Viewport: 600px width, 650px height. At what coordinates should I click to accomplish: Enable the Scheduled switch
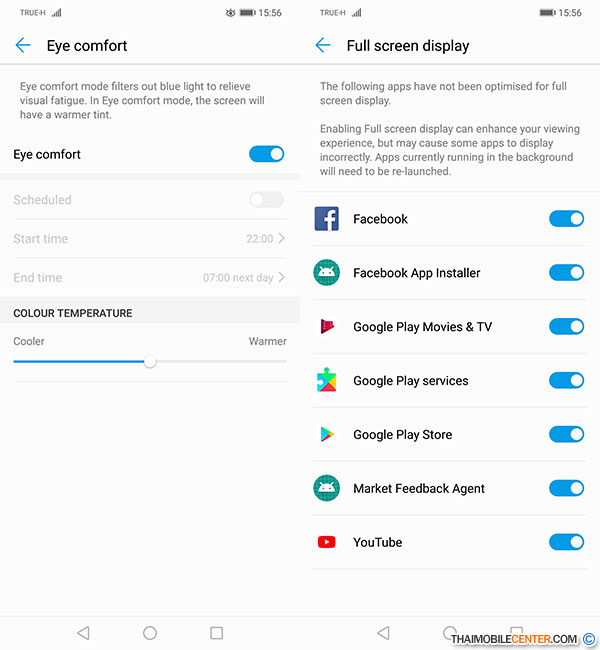tap(267, 200)
